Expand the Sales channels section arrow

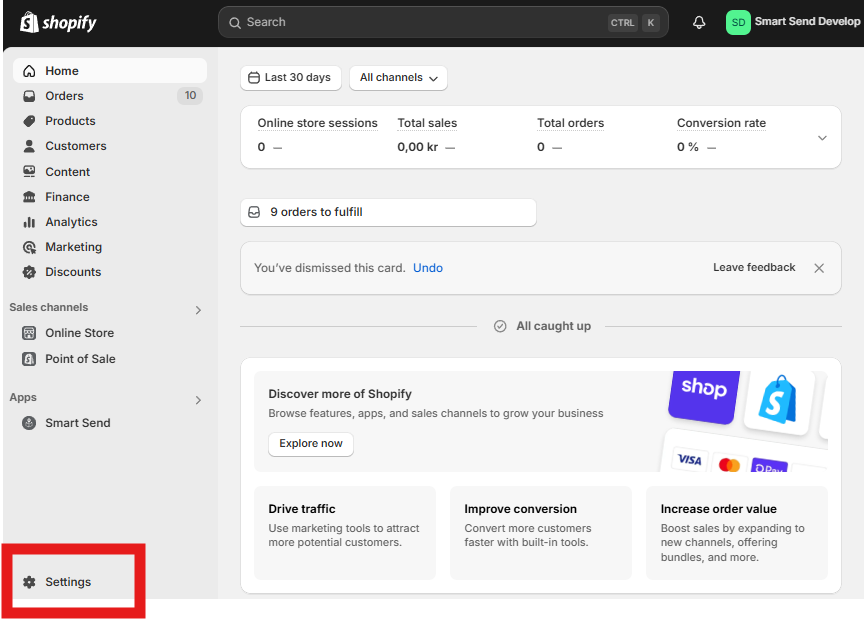coord(198,310)
